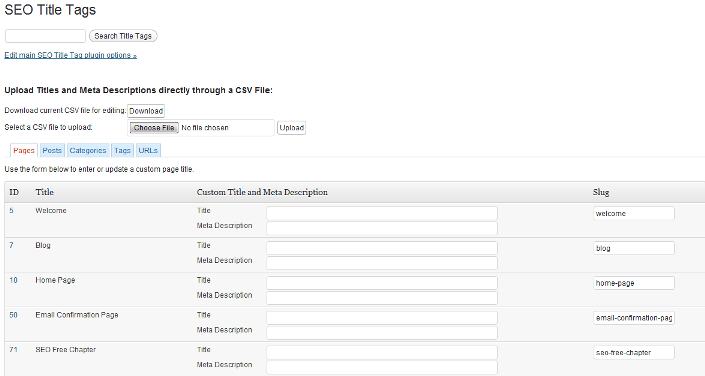Select the Tags tab
Image resolution: width=705 pixels, height=376 pixels.
122,150
